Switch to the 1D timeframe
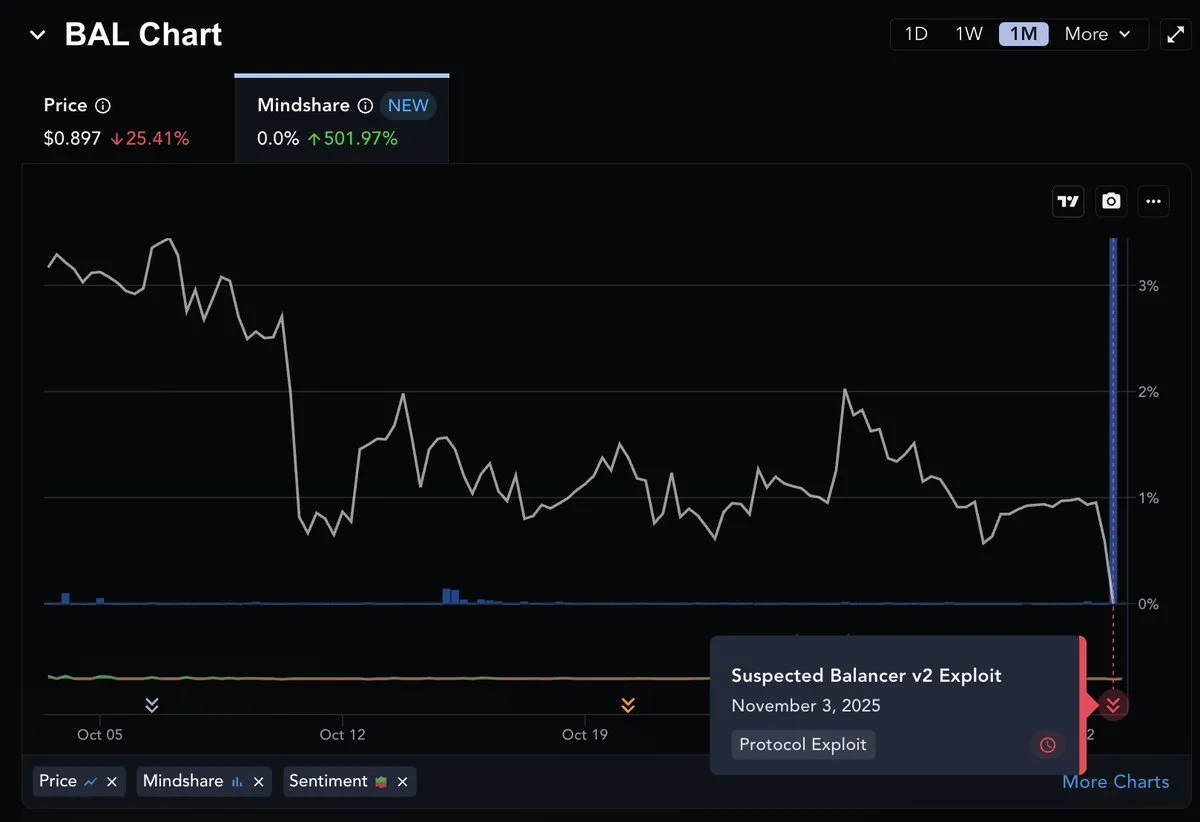 [916, 34]
